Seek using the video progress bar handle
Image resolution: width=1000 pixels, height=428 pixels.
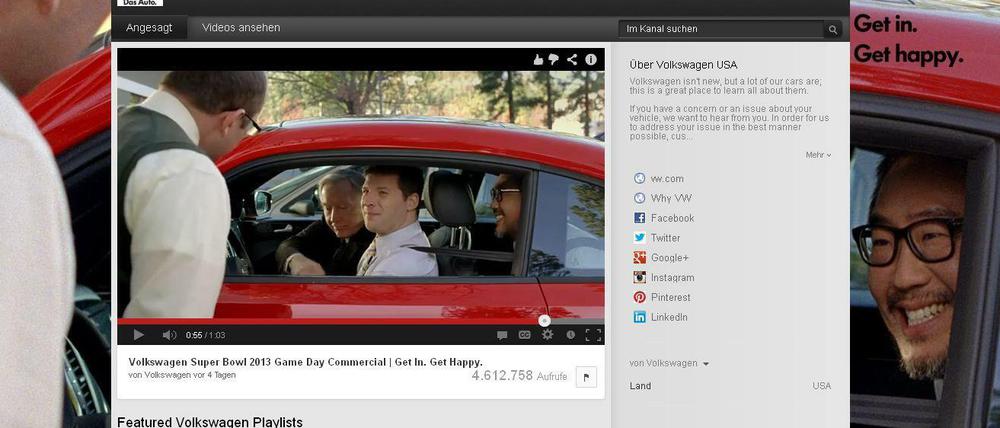(x=544, y=321)
